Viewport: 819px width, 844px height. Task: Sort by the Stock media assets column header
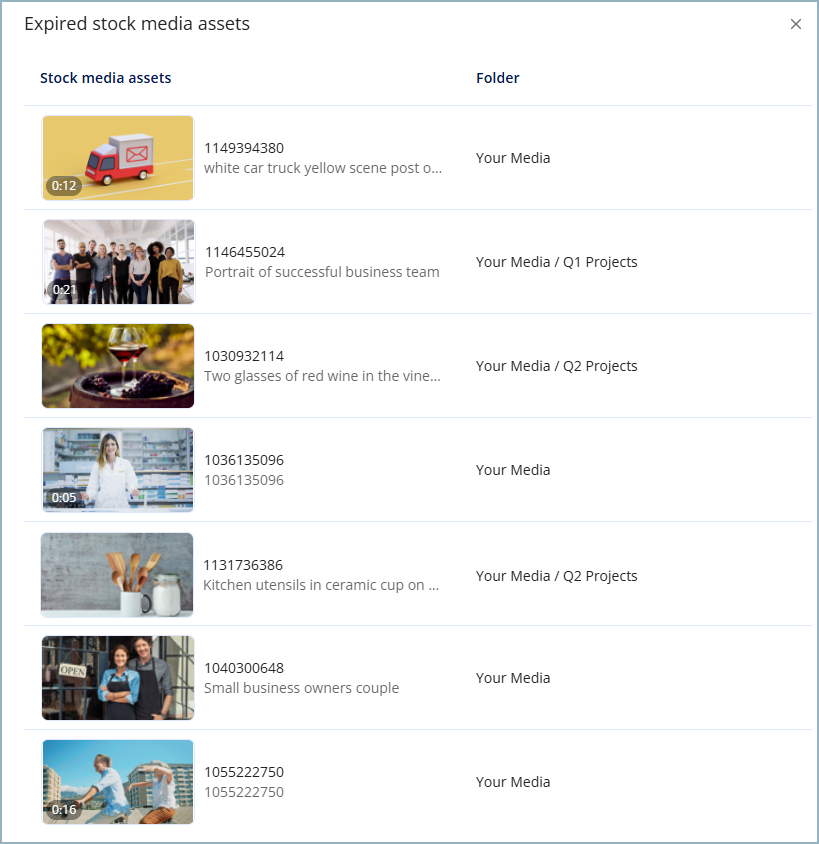coord(105,77)
